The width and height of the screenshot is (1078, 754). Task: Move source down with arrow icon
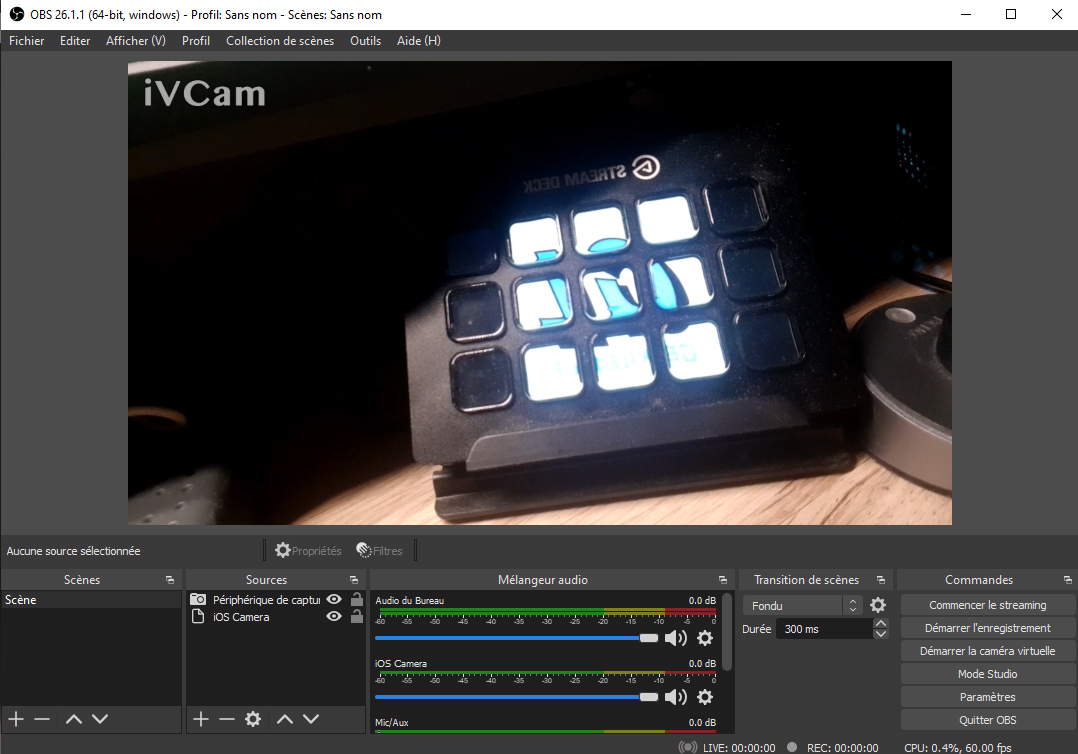tap(311, 719)
